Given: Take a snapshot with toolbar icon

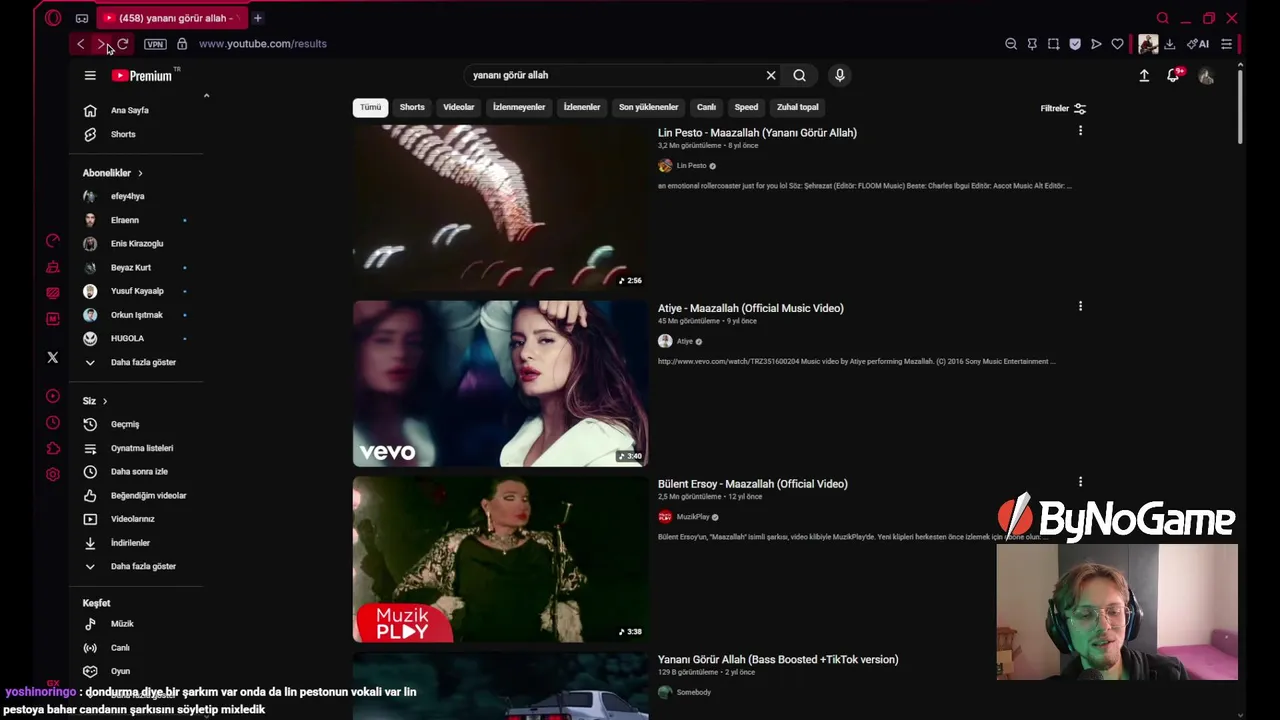Looking at the screenshot, I should [1053, 44].
